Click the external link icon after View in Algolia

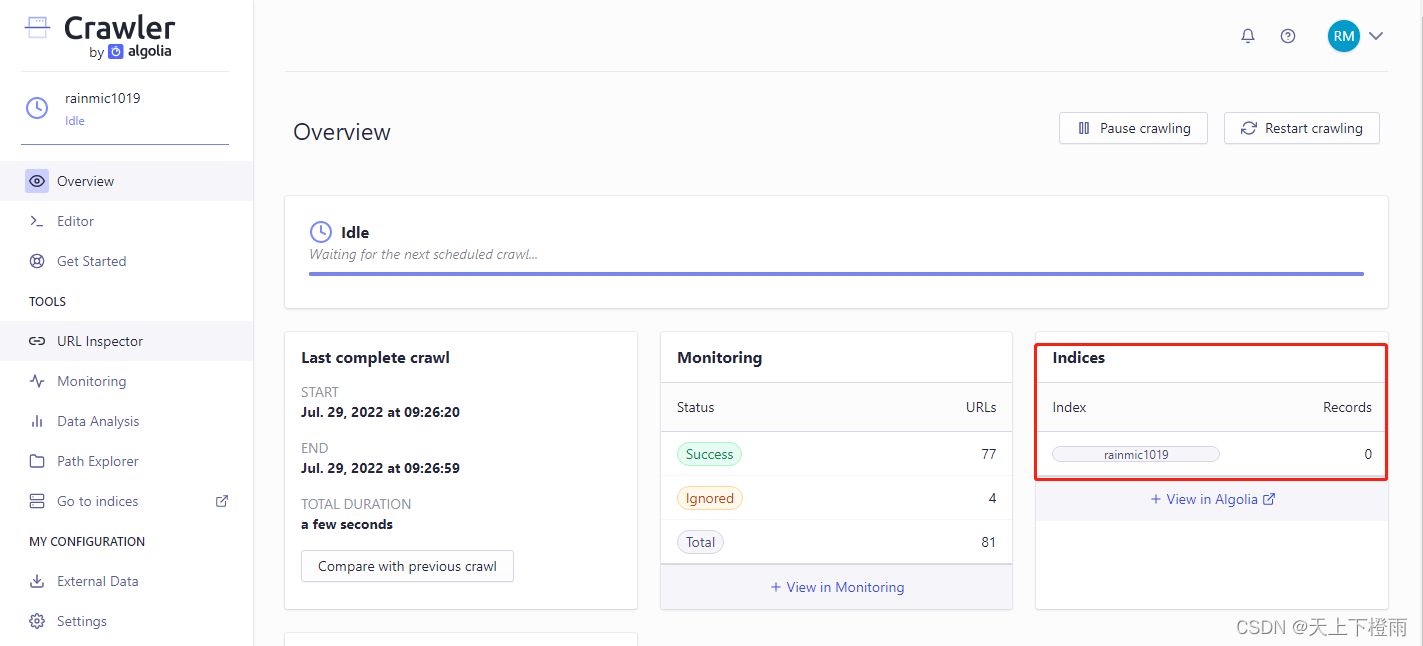click(x=1269, y=499)
